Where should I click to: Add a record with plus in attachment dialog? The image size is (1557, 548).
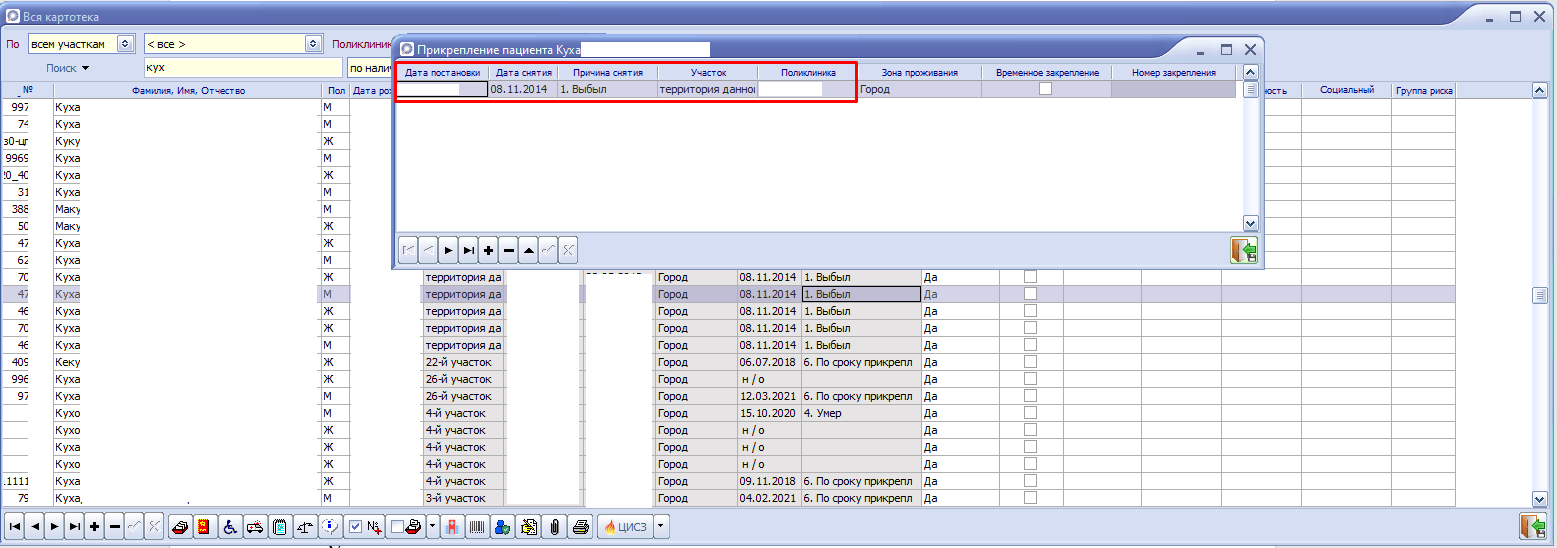click(x=488, y=250)
